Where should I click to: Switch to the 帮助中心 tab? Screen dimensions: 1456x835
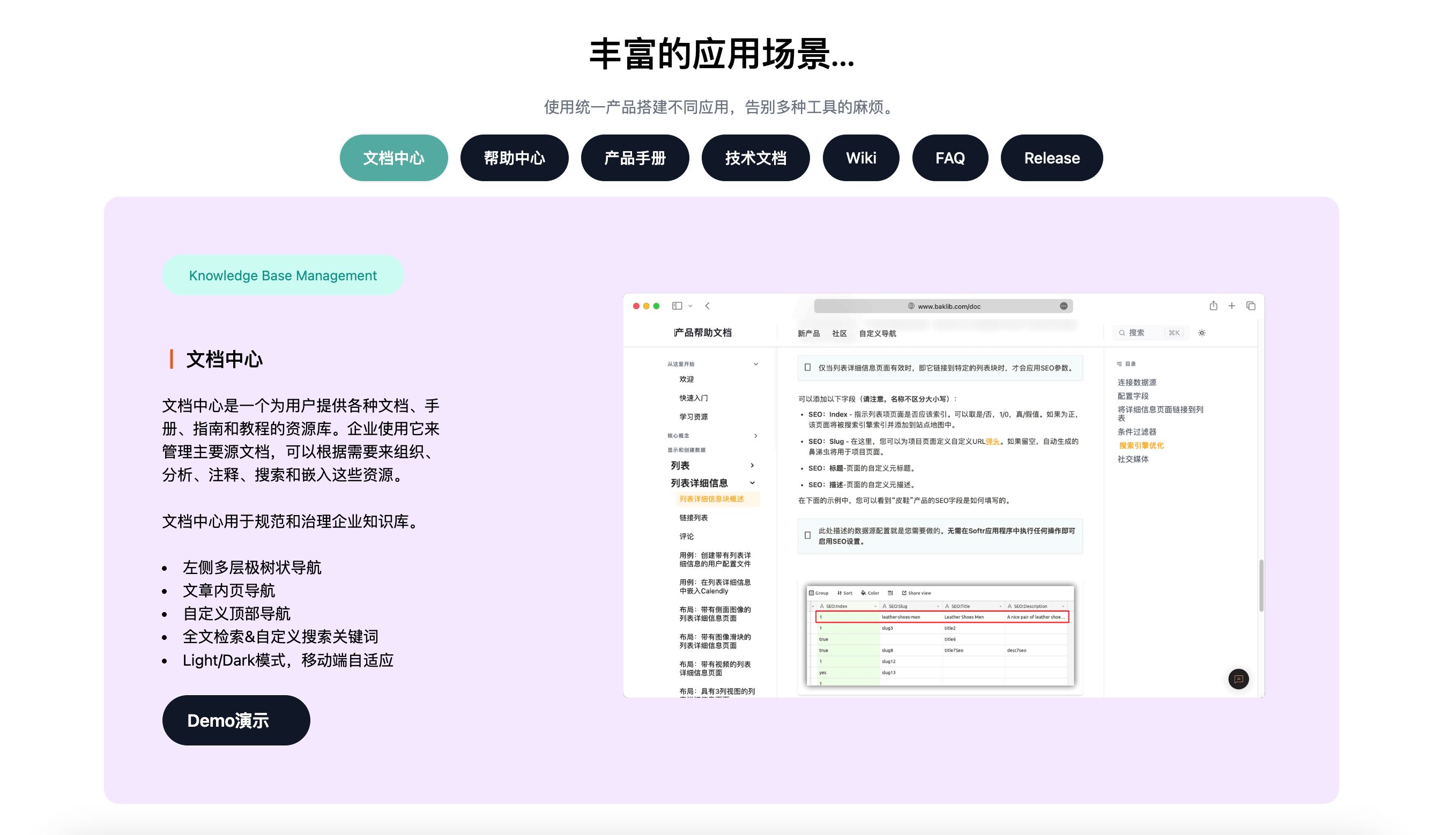(x=514, y=158)
